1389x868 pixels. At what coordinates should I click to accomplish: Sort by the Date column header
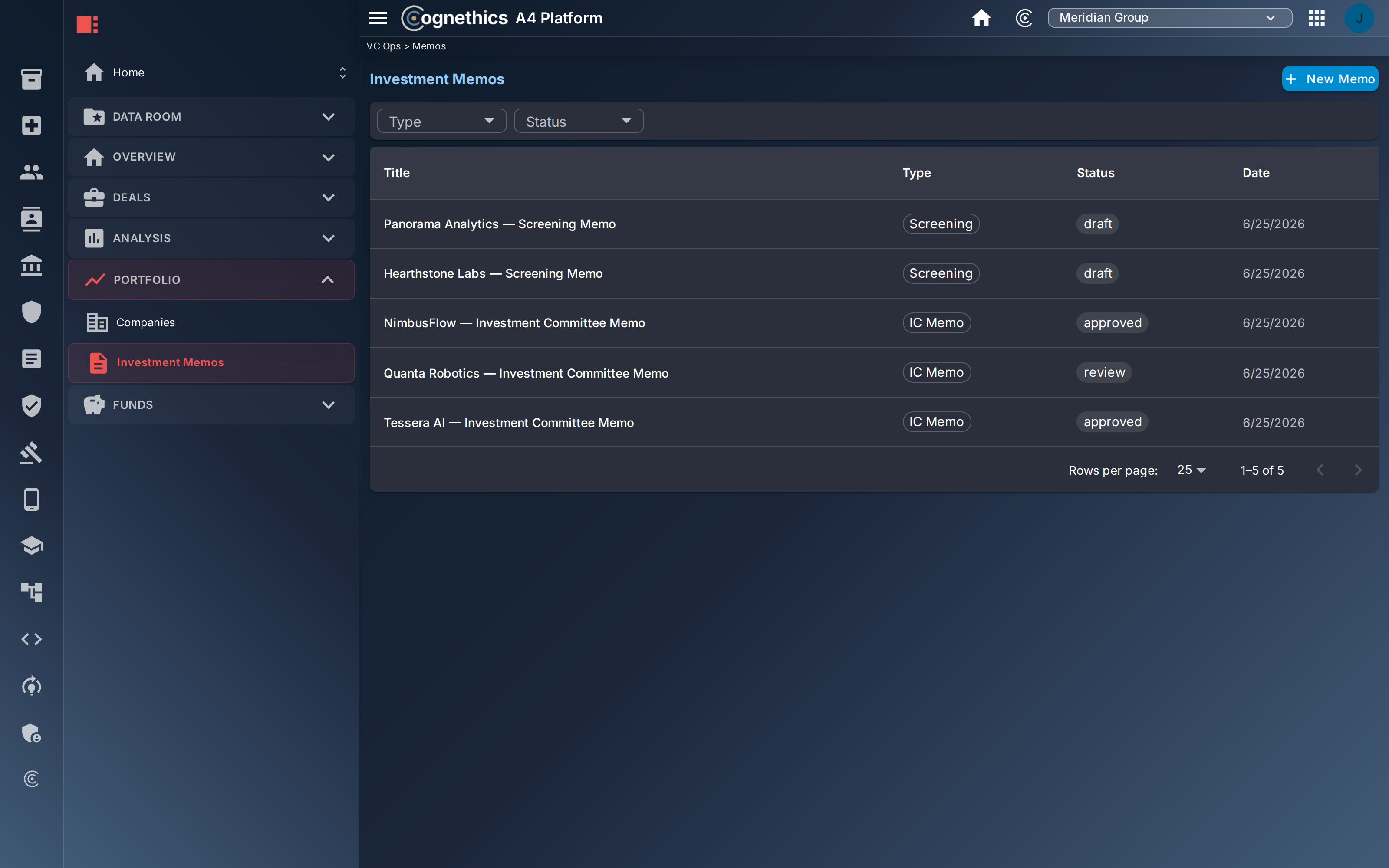1256,173
